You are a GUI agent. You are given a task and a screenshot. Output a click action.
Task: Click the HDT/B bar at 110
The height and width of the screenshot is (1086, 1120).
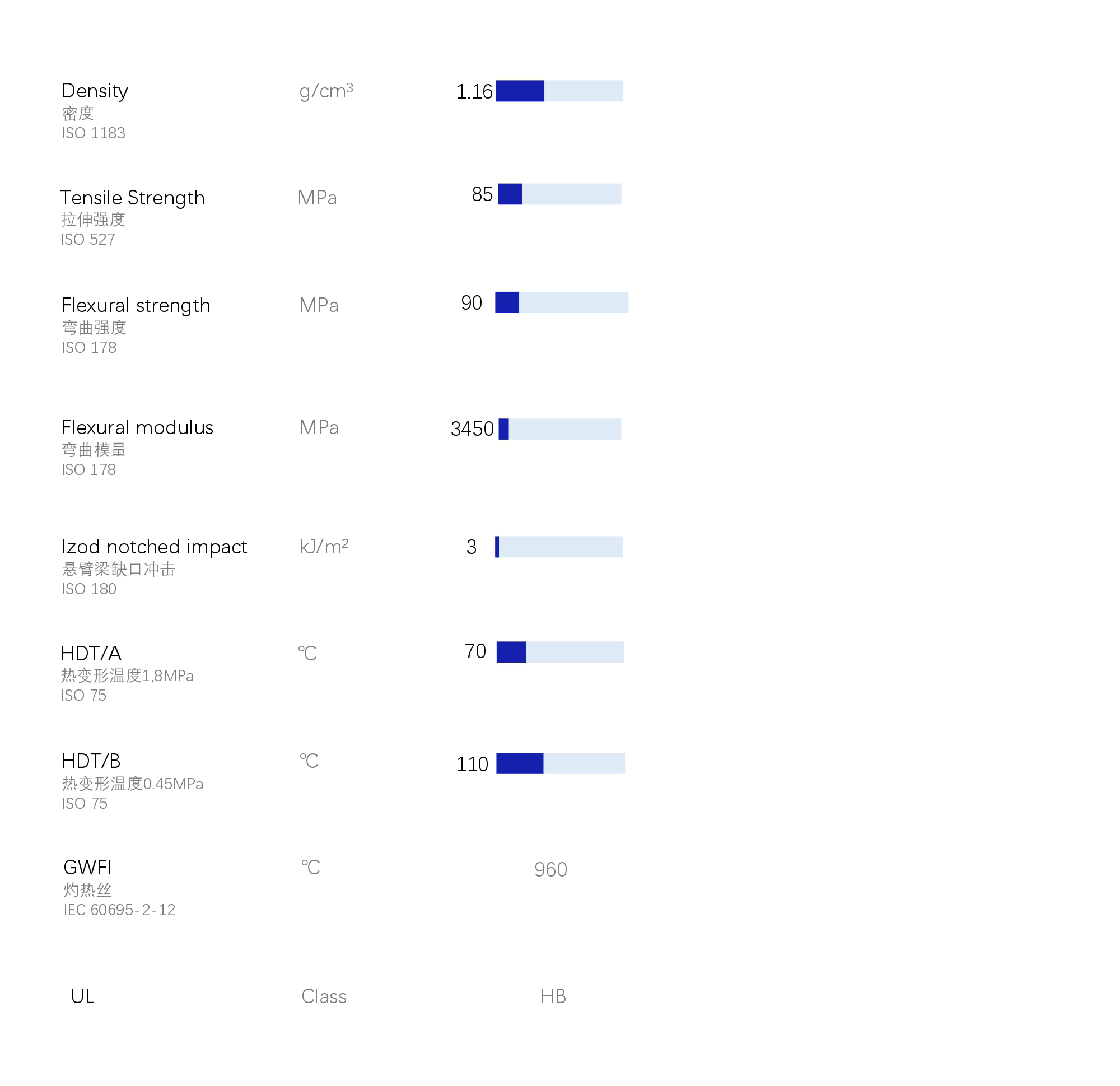pyautogui.click(x=560, y=763)
